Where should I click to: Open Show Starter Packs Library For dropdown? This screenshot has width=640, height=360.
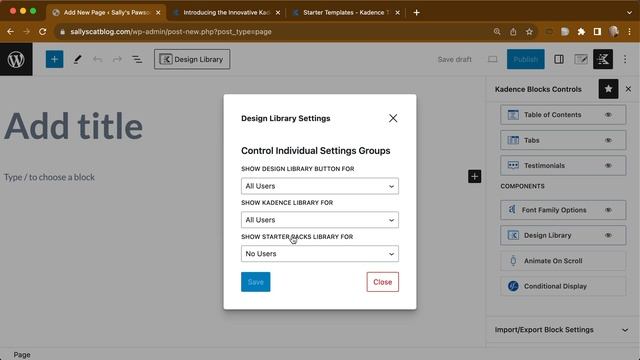320,254
